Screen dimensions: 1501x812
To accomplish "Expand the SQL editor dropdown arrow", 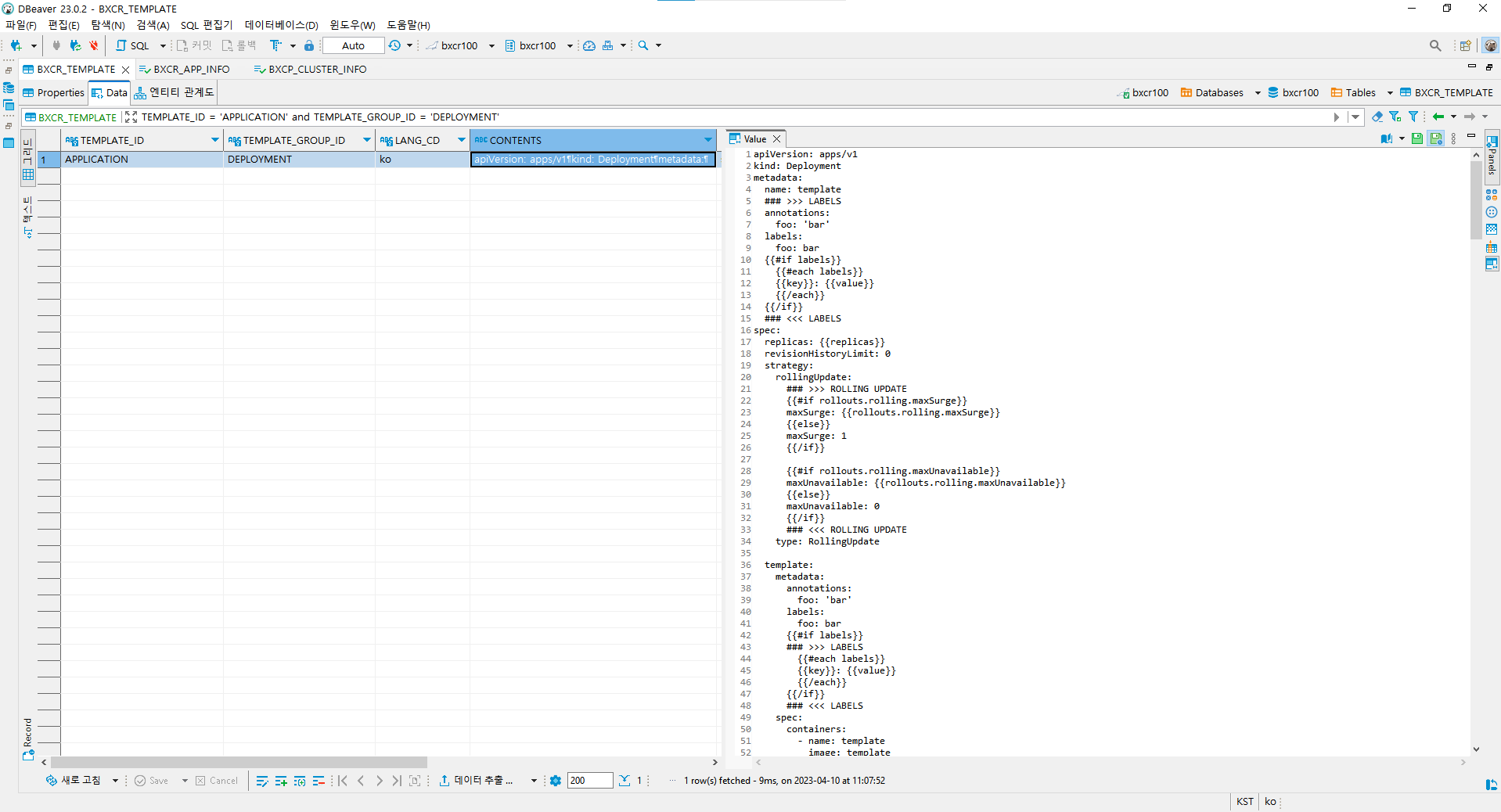I will (x=163, y=45).
